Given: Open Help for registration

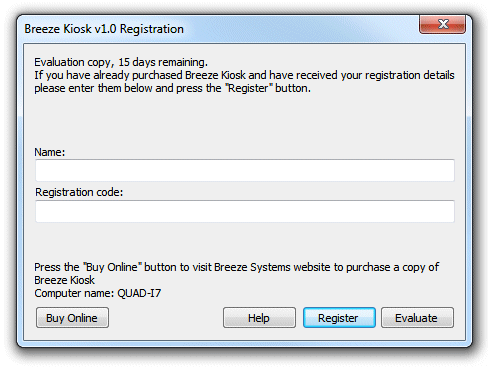Looking at the screenshot, I should point(259,318).
